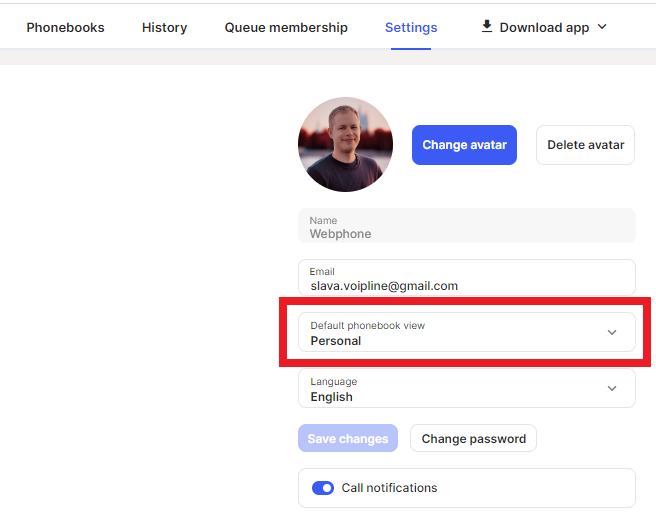Open the Phonebooks tab
The width and height of the screenshot is (656, 516).
coord(65,28)
